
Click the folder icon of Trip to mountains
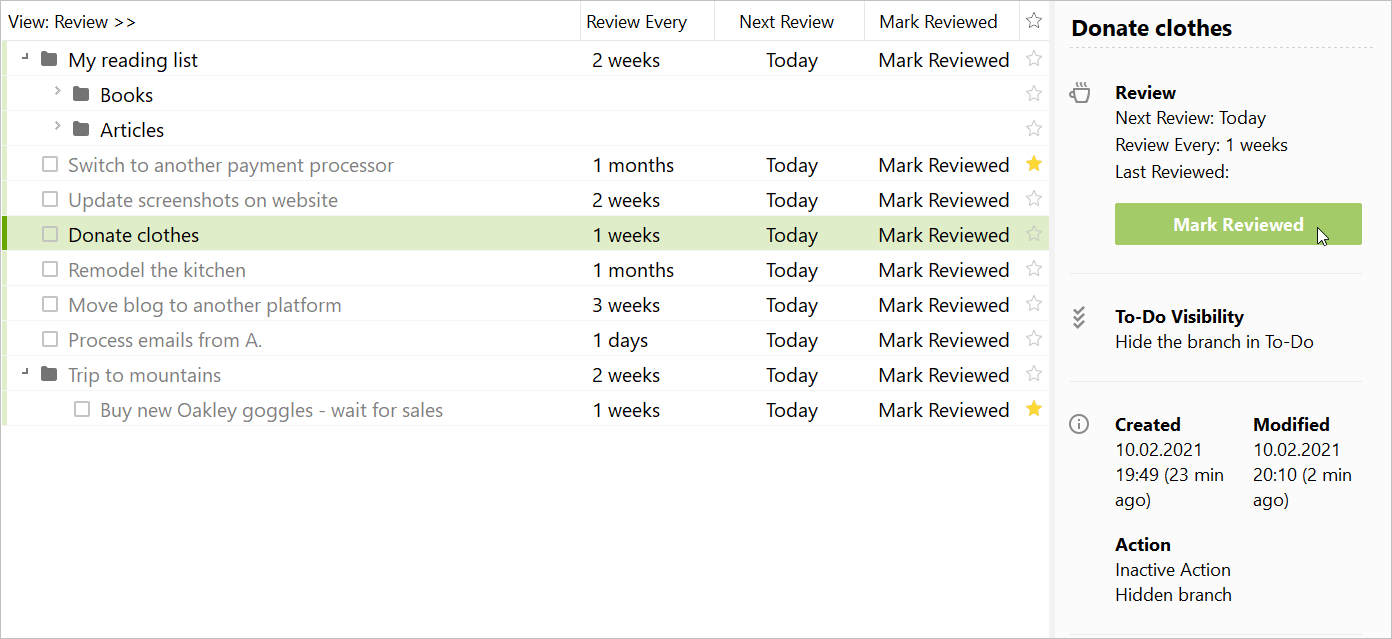pyautogui.click(x=49, y=374)
